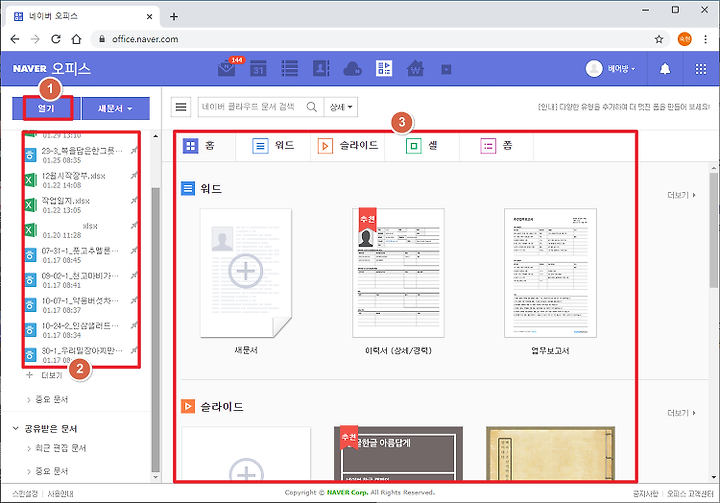Expand more services arrow in header
The image size is (720, 503).
click(446, 69)
